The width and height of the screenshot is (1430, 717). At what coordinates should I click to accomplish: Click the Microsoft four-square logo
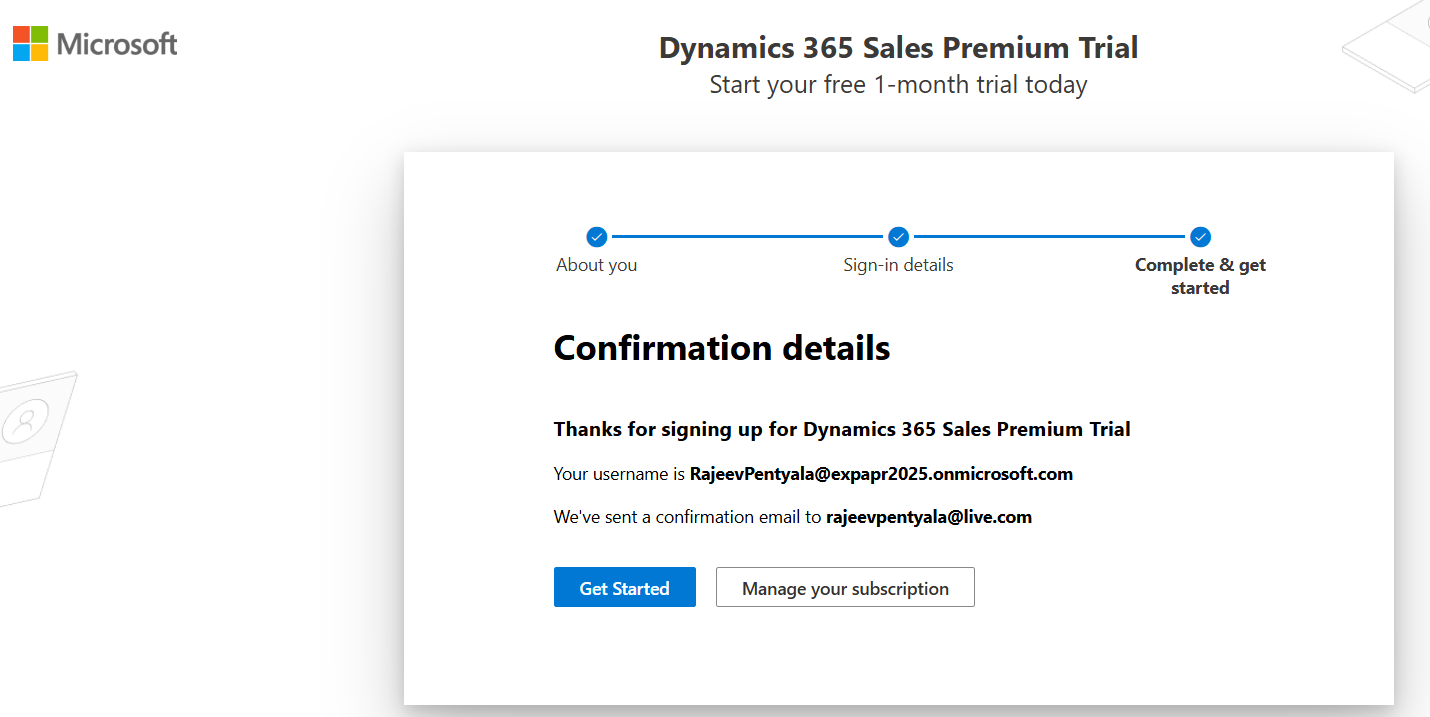click(30, 44)
